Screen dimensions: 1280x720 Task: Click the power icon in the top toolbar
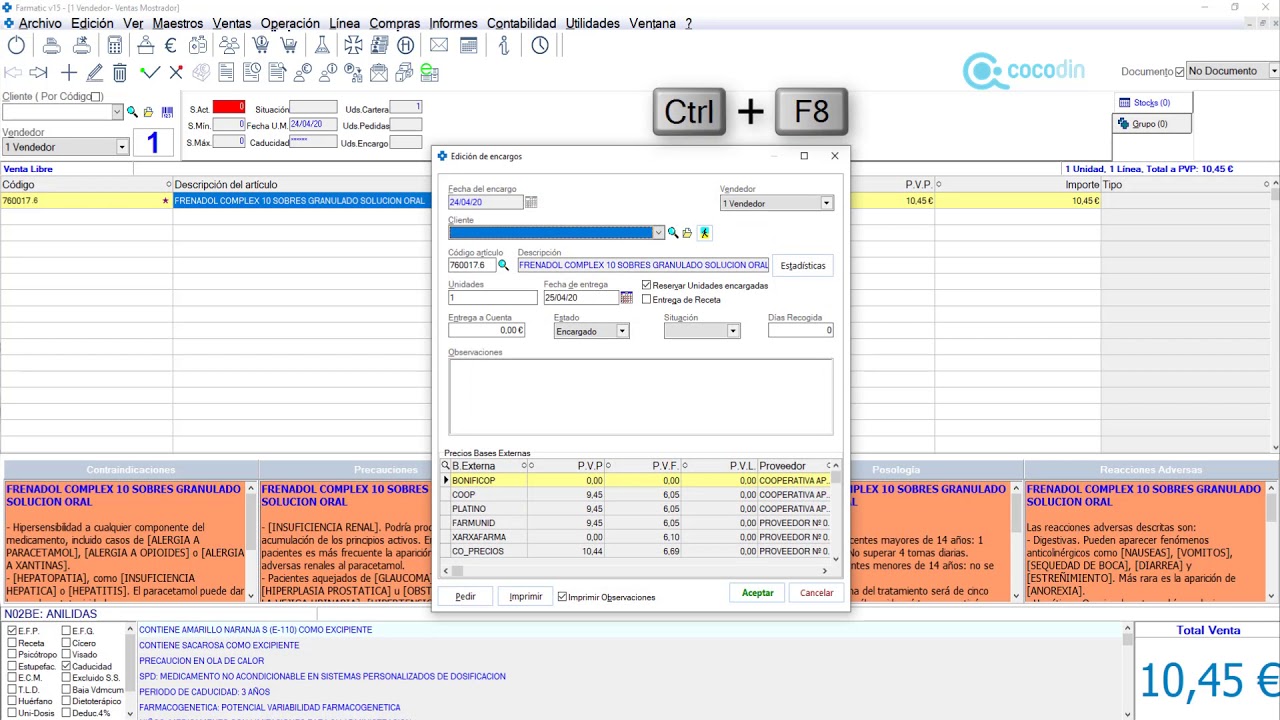pos(16,45)
